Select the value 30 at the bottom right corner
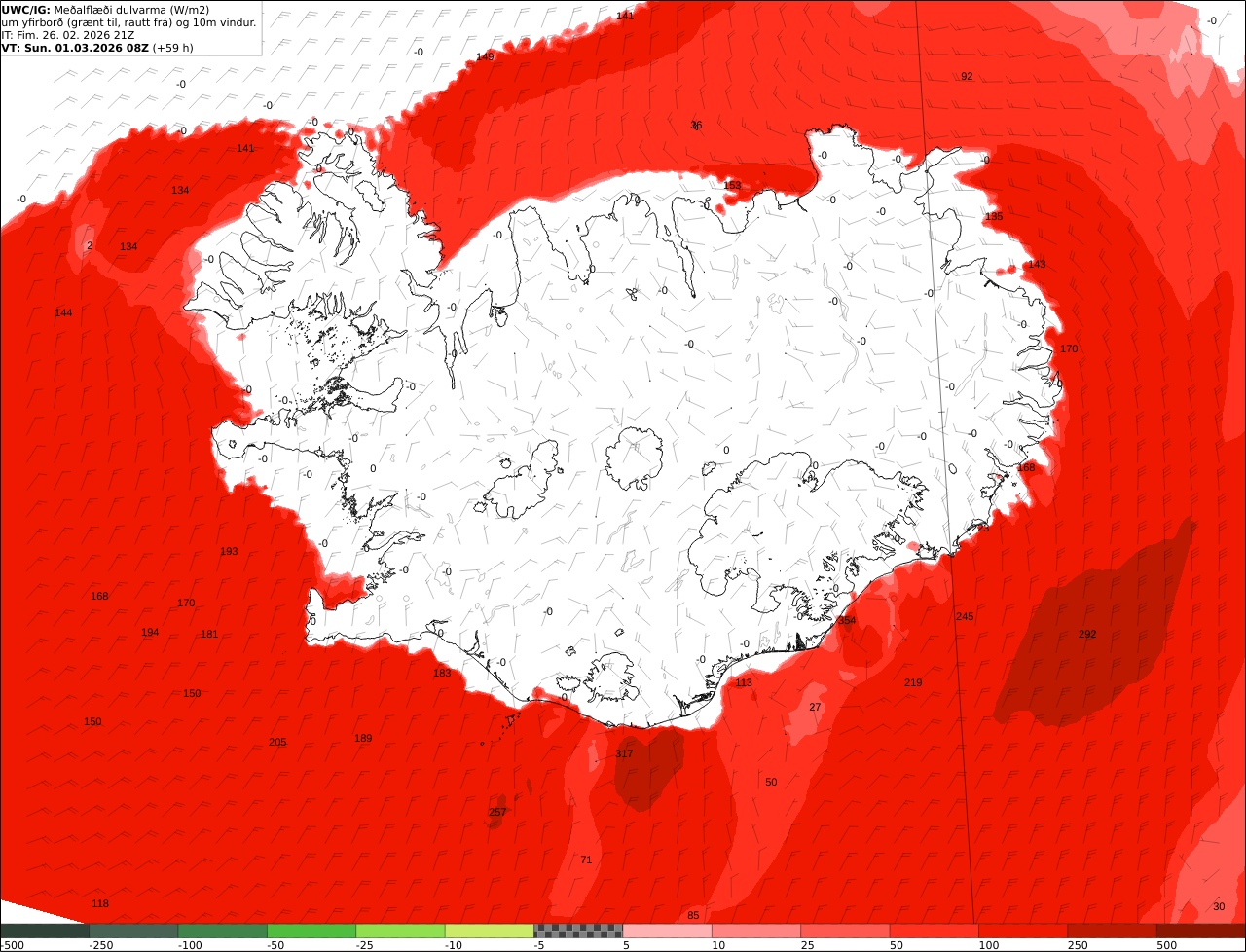Viewport: 1246px width, 952px height. pyautogui.click(x=1219, y=906)
